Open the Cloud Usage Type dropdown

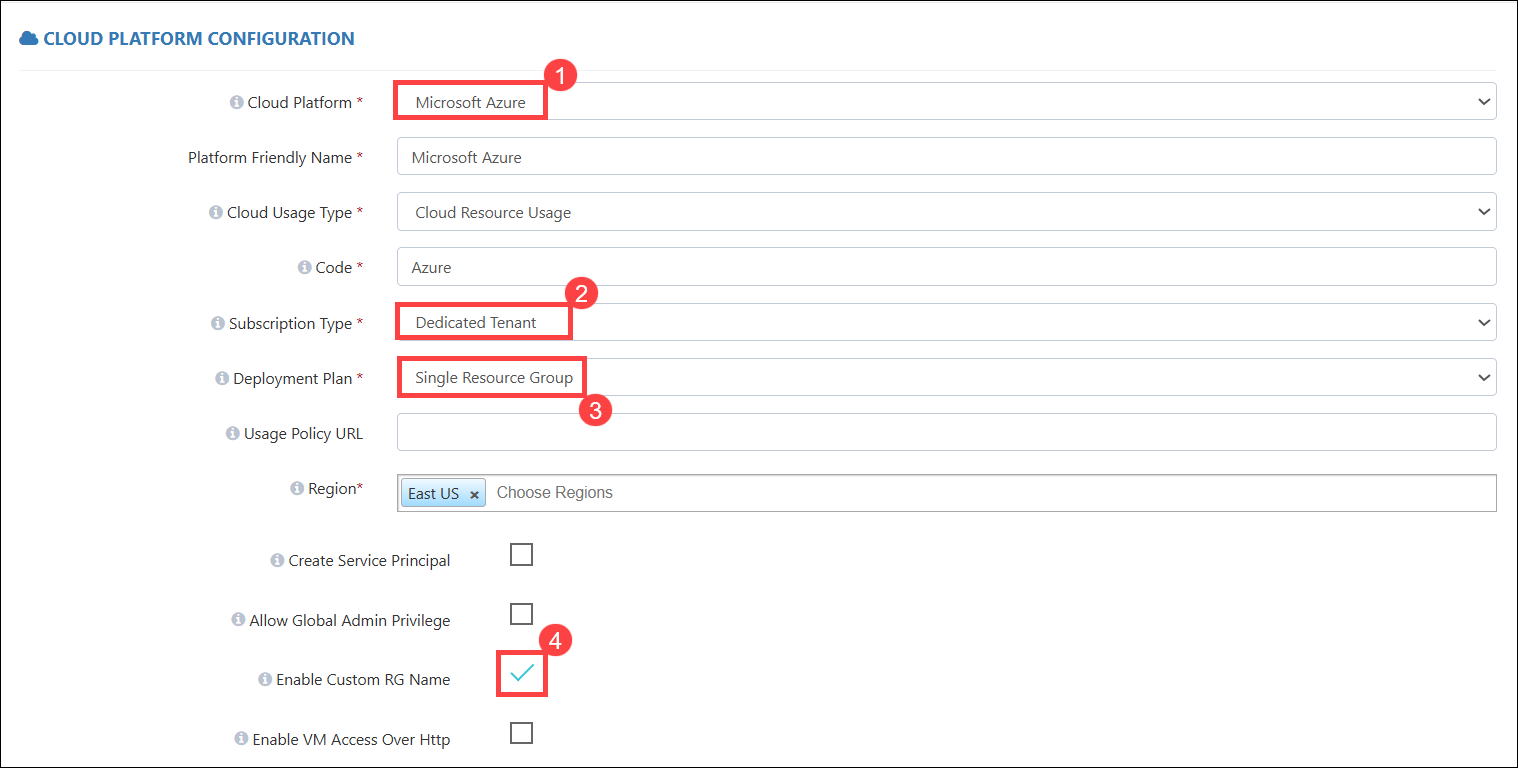tap(946, 212)
